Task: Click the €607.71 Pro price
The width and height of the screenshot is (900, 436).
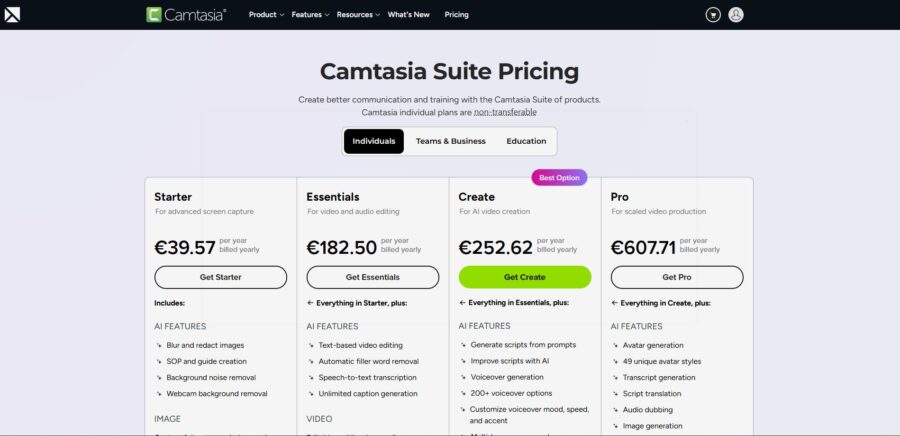Action: click(643, 248)
